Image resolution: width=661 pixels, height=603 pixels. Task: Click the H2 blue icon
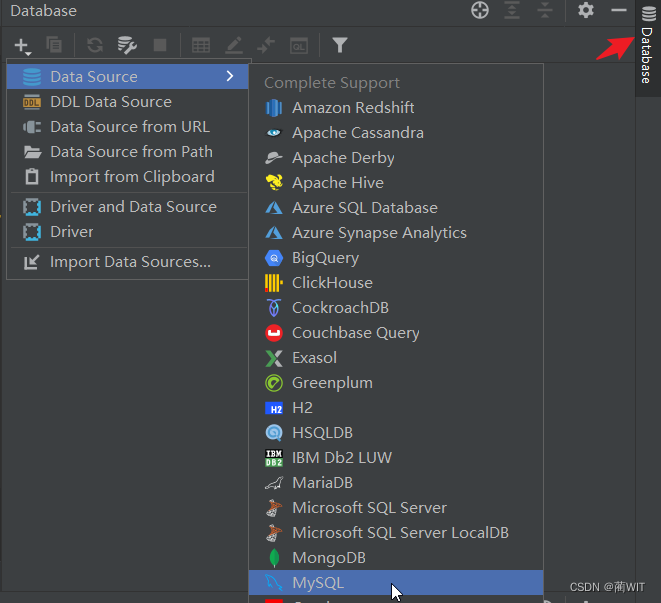pos(274,409)
